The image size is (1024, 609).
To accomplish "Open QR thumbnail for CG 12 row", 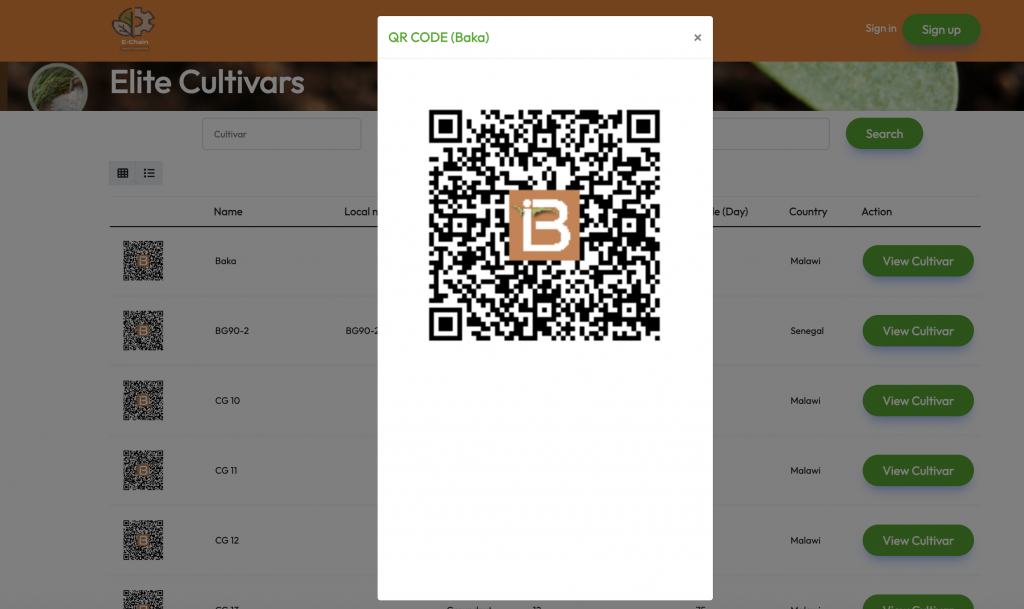I will (143, 540).
